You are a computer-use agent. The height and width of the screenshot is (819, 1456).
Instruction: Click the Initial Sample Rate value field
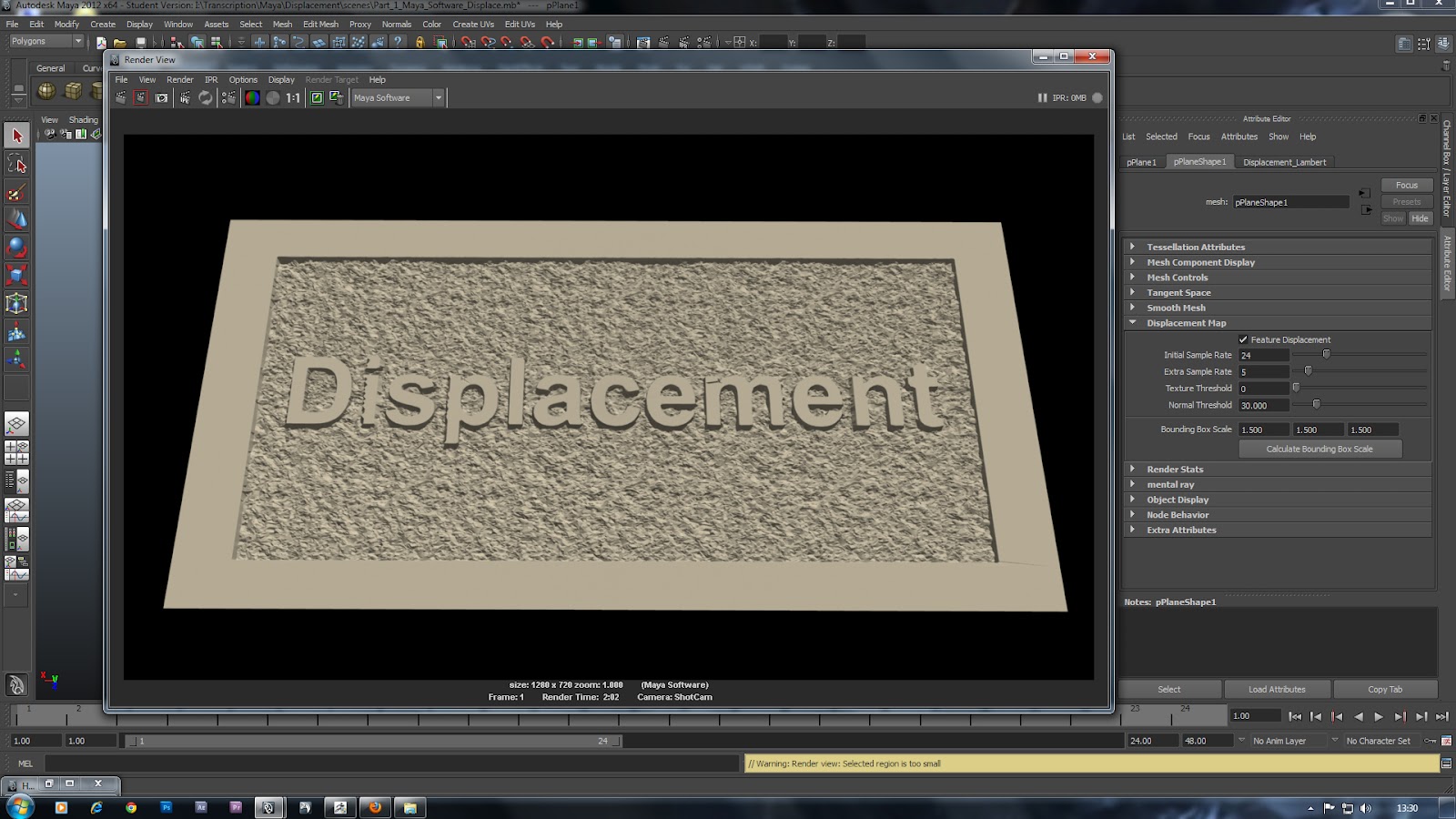(x=1264, y=355)
